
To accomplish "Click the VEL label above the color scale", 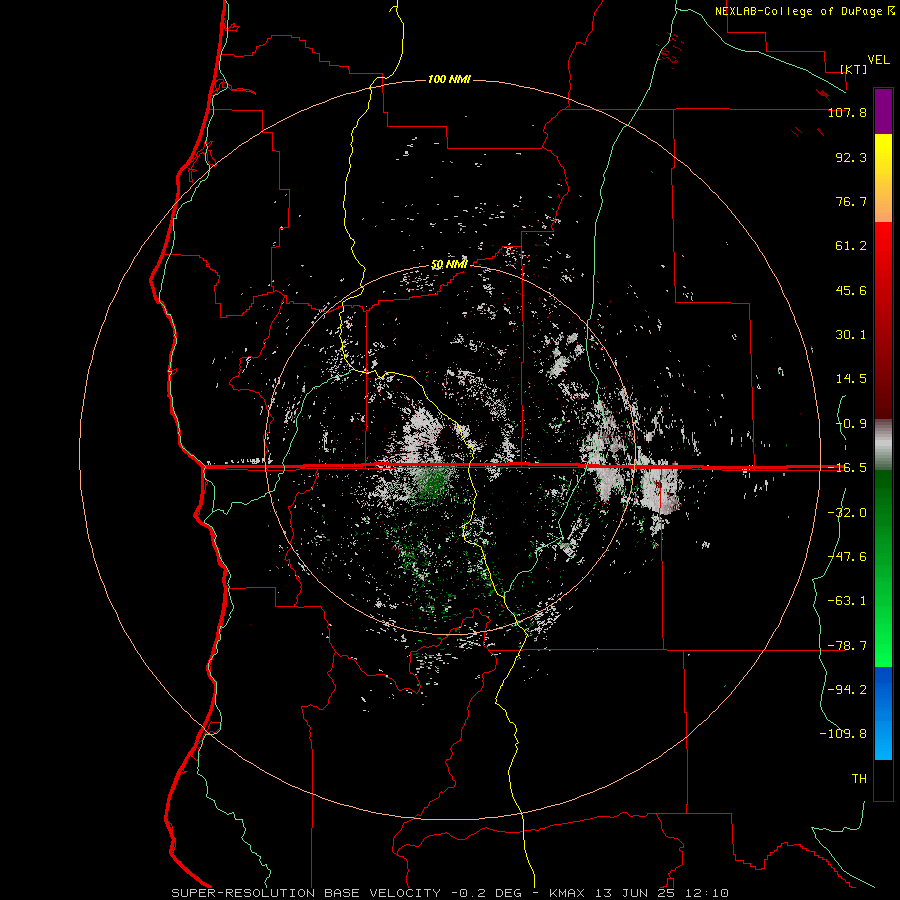I will tap(878, 60).
